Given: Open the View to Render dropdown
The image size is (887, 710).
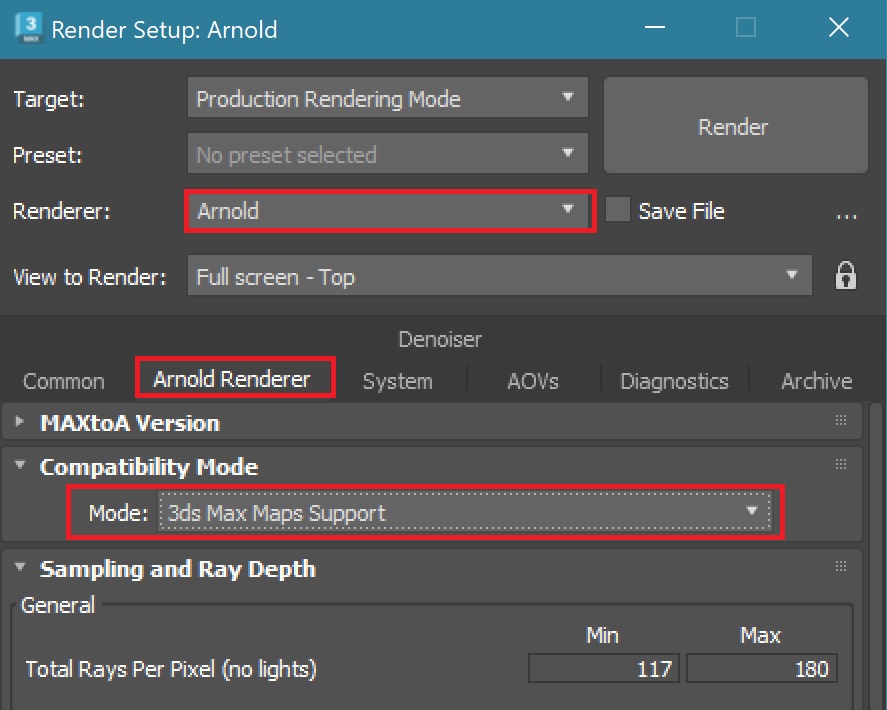Looking at the screenshot, I should coord(499,276).
